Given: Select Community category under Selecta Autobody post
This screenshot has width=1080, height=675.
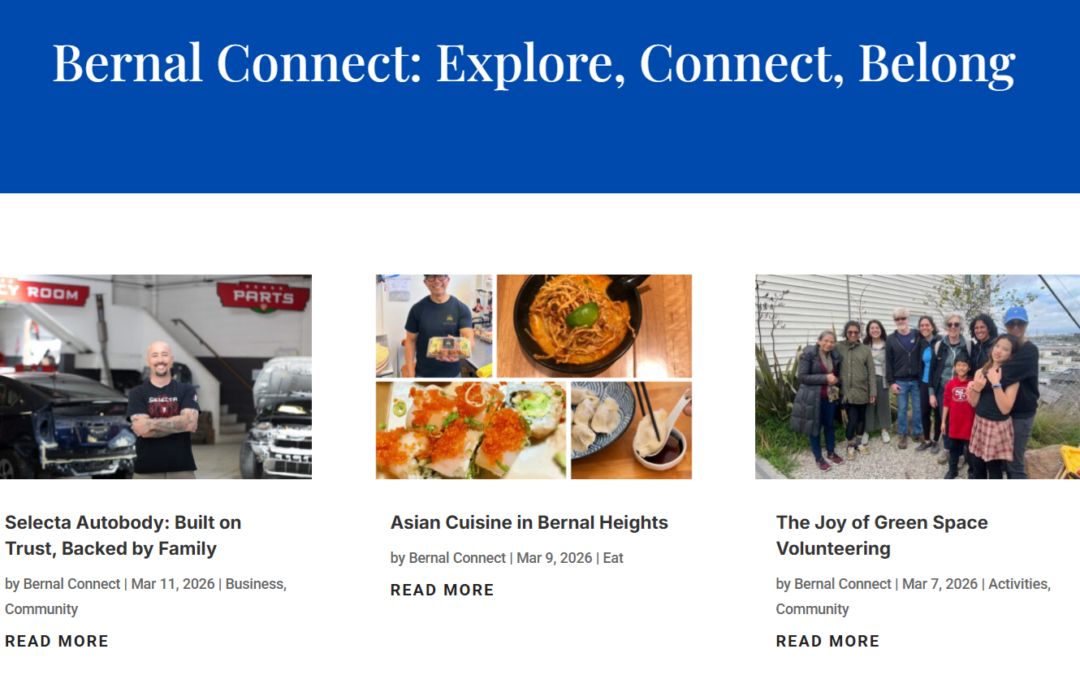Looking at the screenshot, I should tap(41, 609).
